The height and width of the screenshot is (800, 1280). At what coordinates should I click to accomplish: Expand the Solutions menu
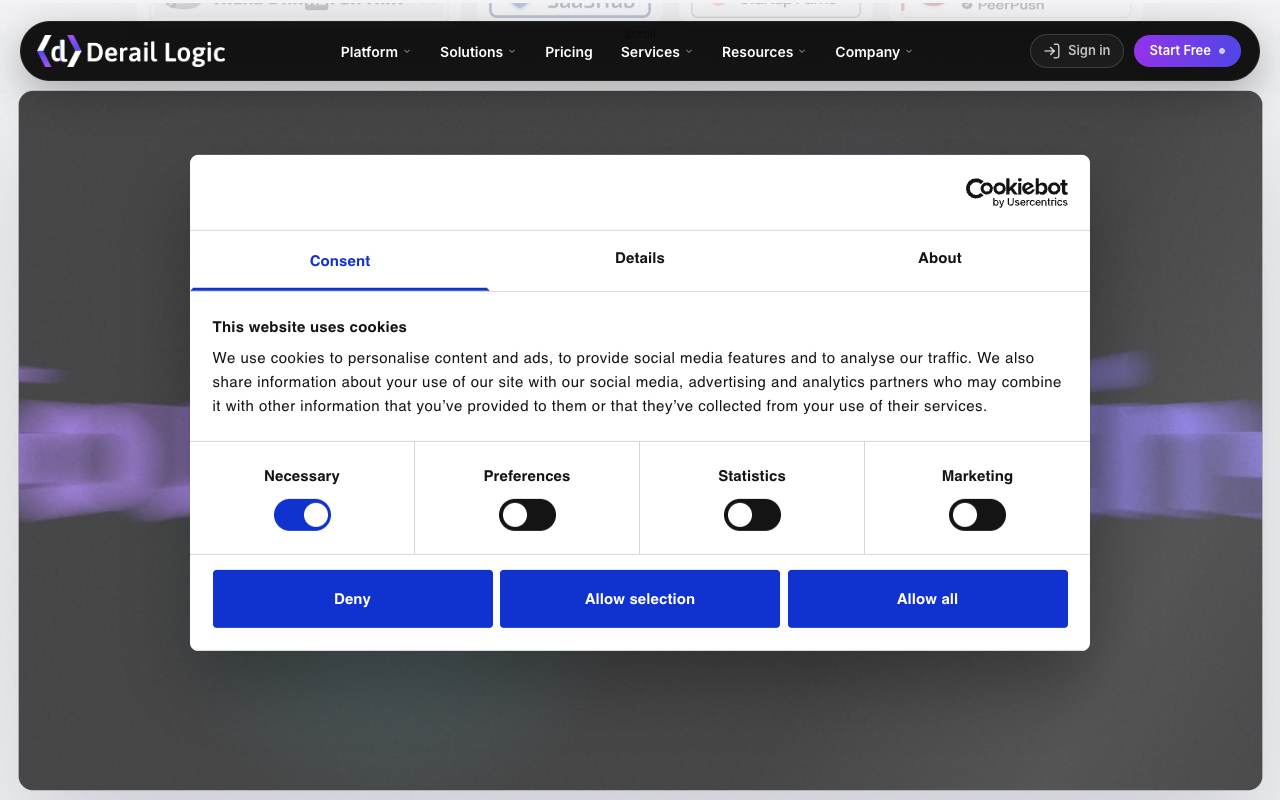tap(478, 52)
